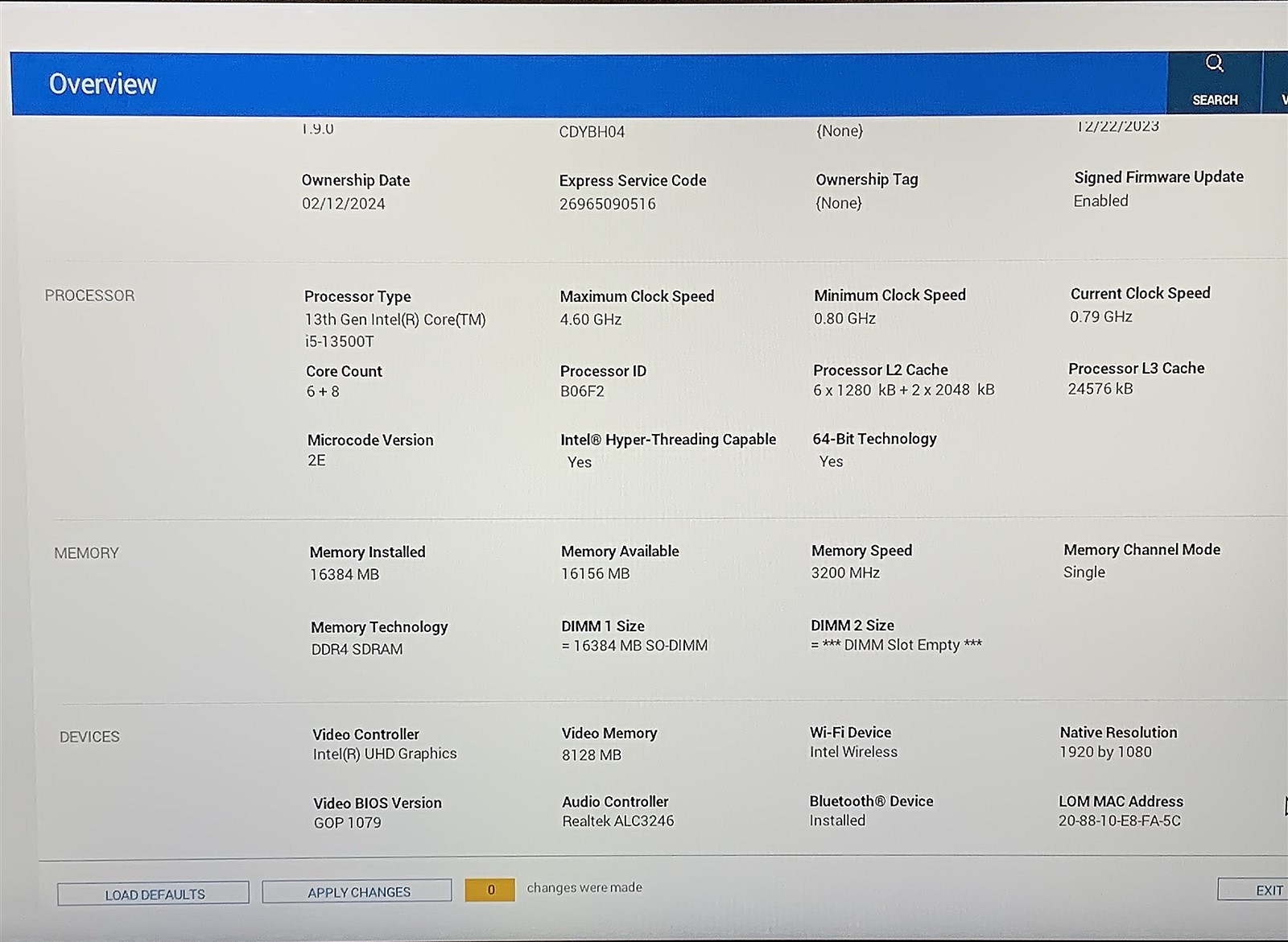The image size is (1288, 942).
Task: Click the magnifying glass search icon
Action: tap(1214, 64)
